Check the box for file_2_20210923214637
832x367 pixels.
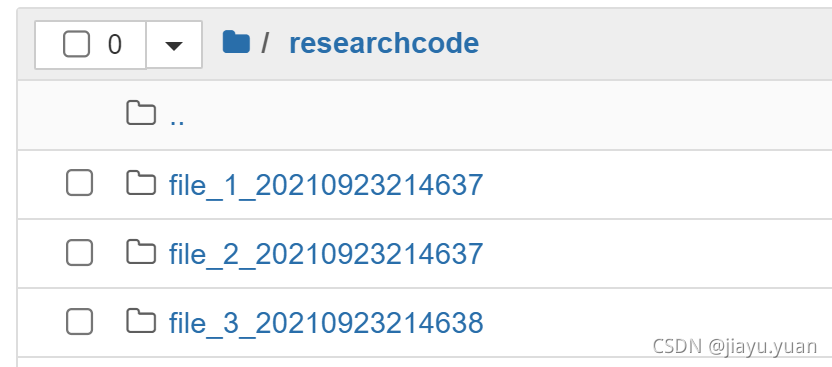pyautogui.click(x=80, y=252)
